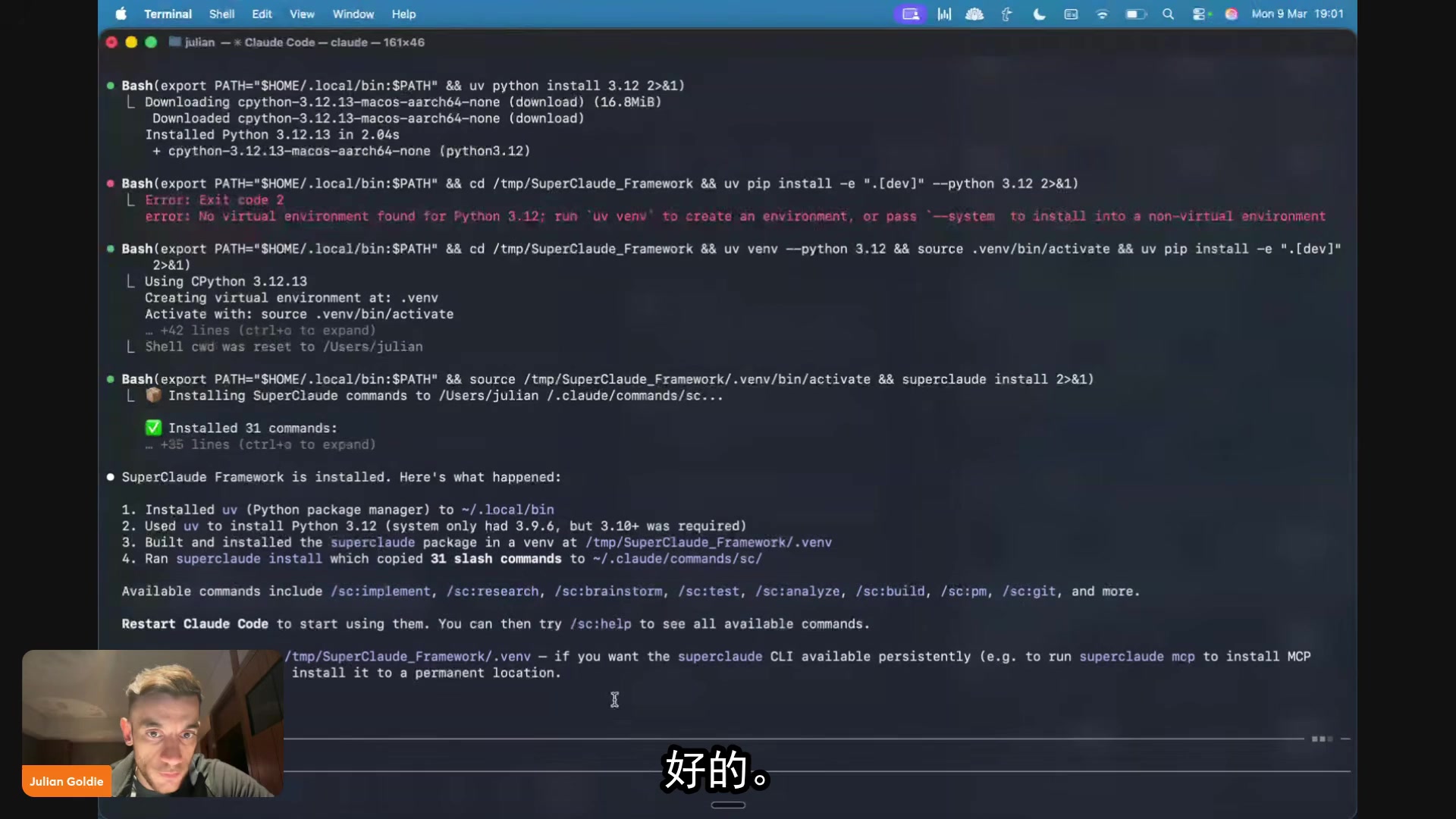Open the Window menu
The image size is (1456, 819).
coord(353,14)
